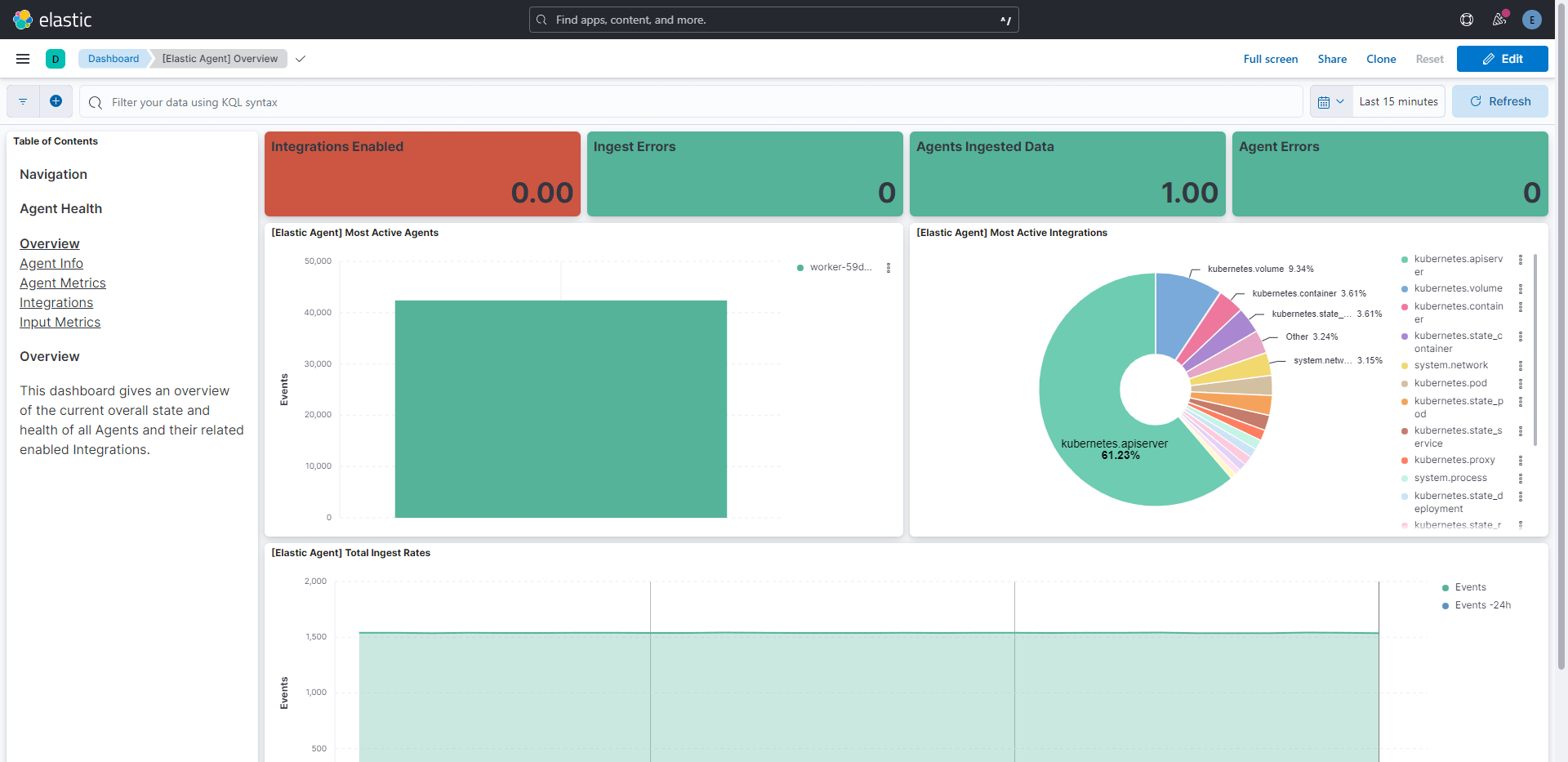Expand the dashboard title chevron menu
This screenshot has height=762, width=1568.
(301, 59)
